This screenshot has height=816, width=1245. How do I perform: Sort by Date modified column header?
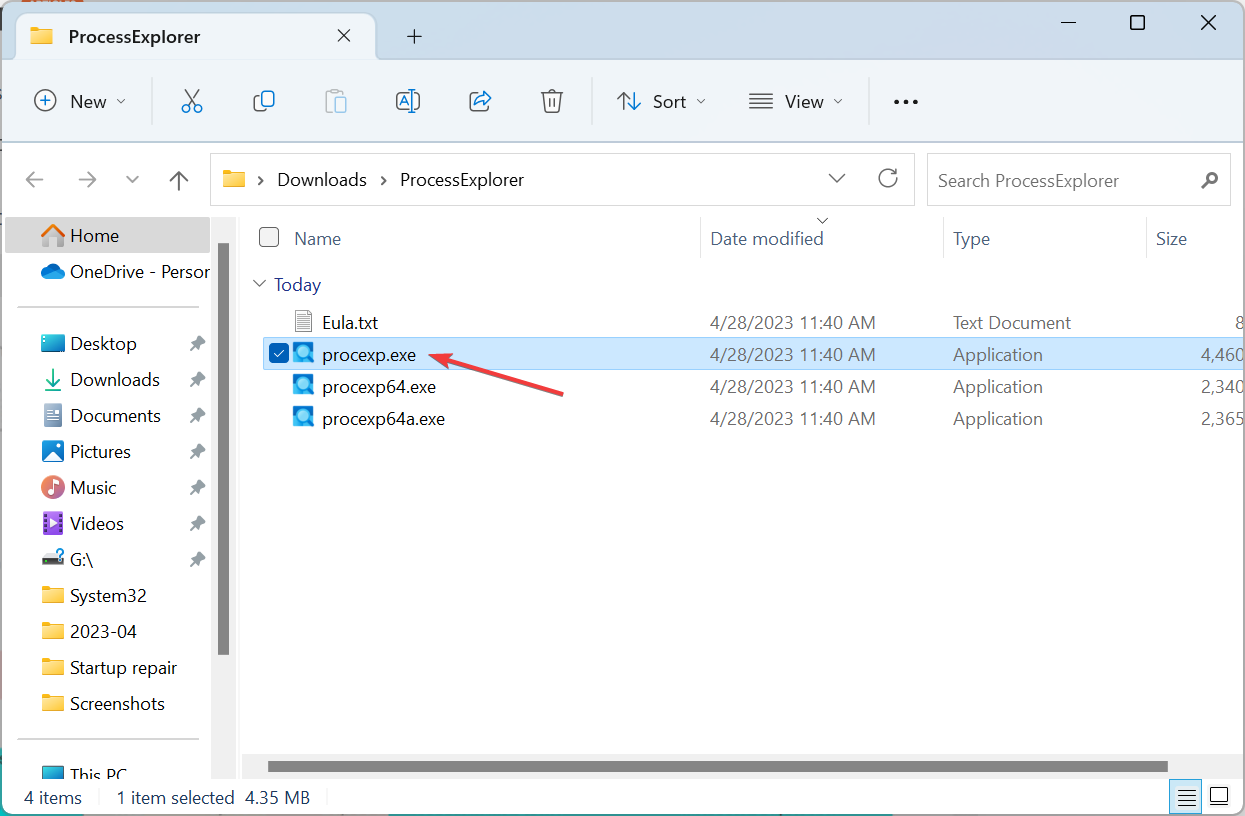click(x=767, y=238)
